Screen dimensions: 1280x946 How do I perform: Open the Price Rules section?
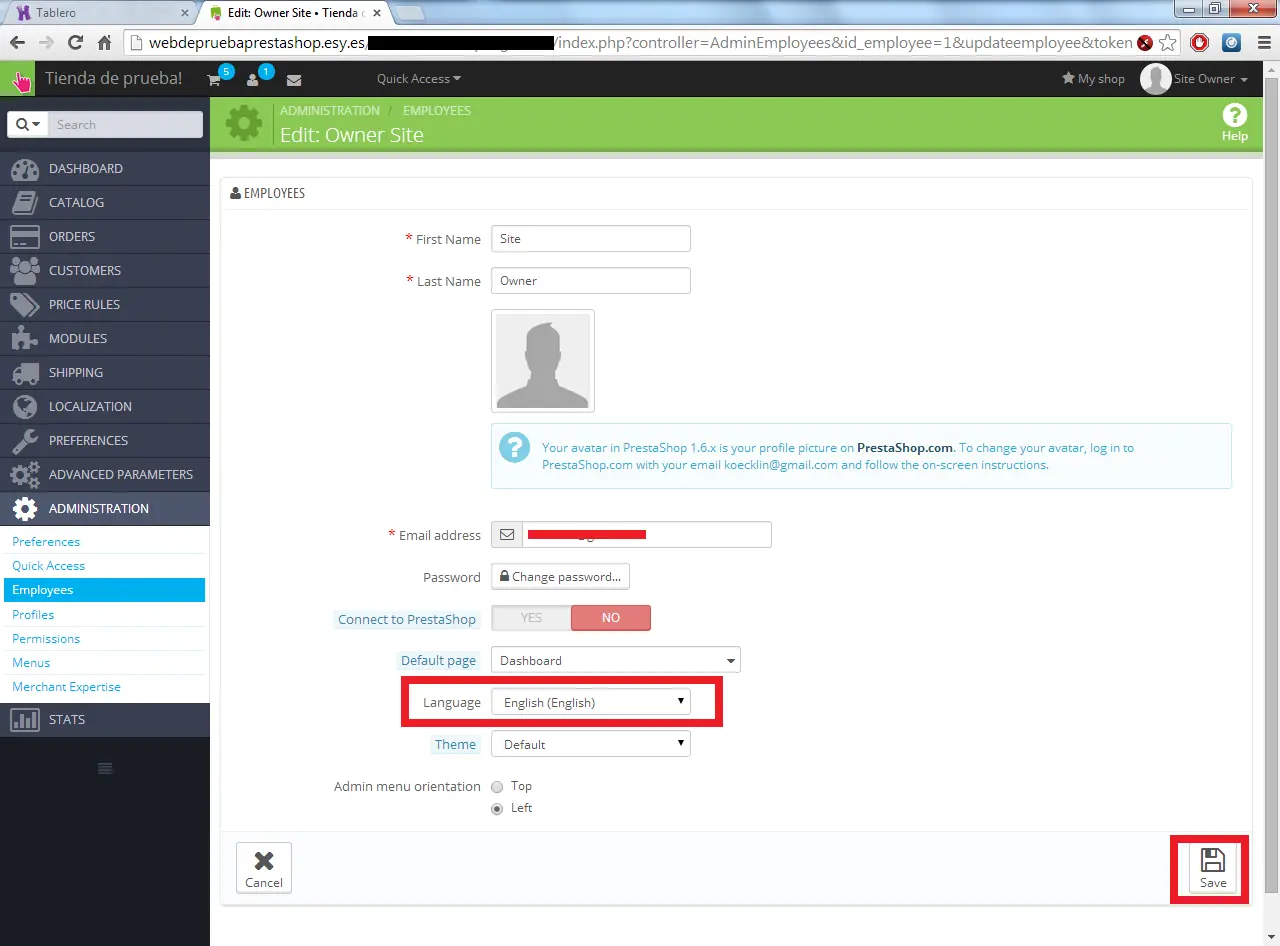coord(105,304)
